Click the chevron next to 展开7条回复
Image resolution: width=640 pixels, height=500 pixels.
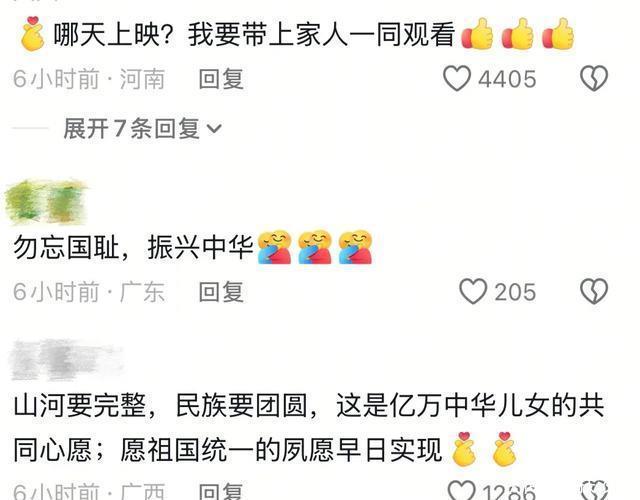click(214, 129)
